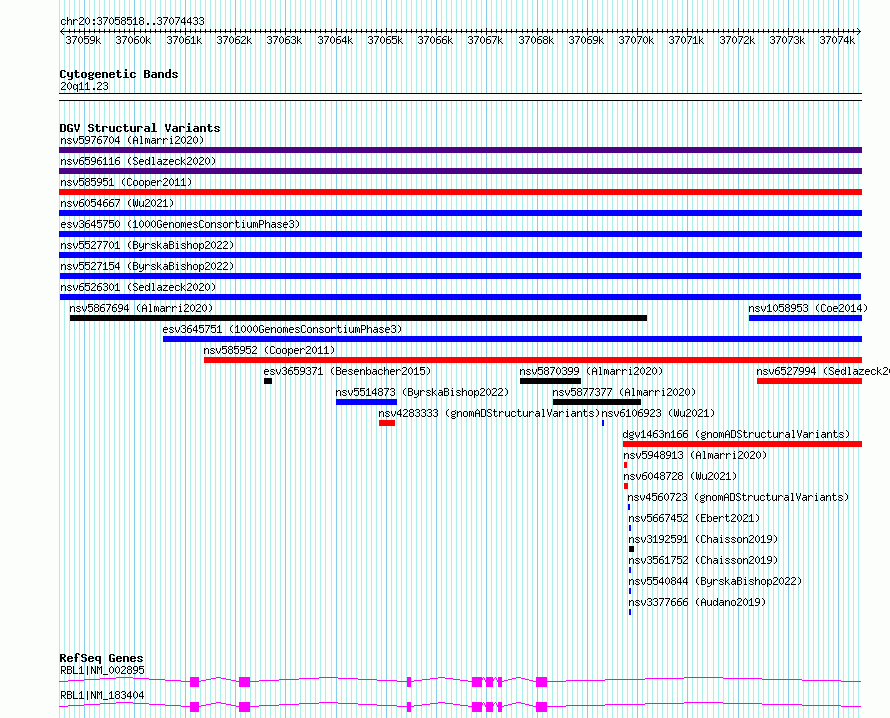Select the 20q11.23 band label
Viewport: 890px width, 718px height.
pos(84,86)
